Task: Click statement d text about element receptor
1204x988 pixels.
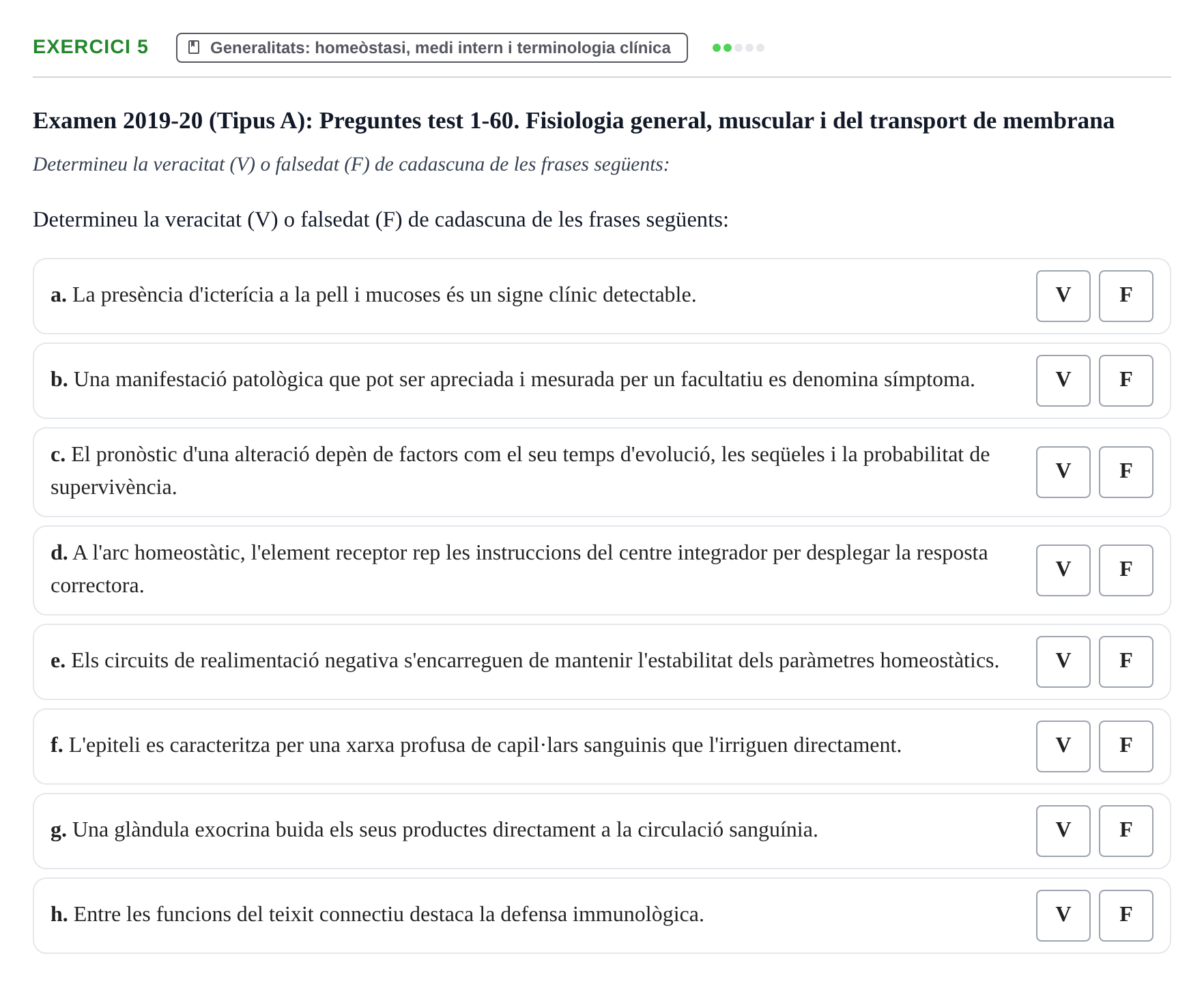Action: (519, 569)
